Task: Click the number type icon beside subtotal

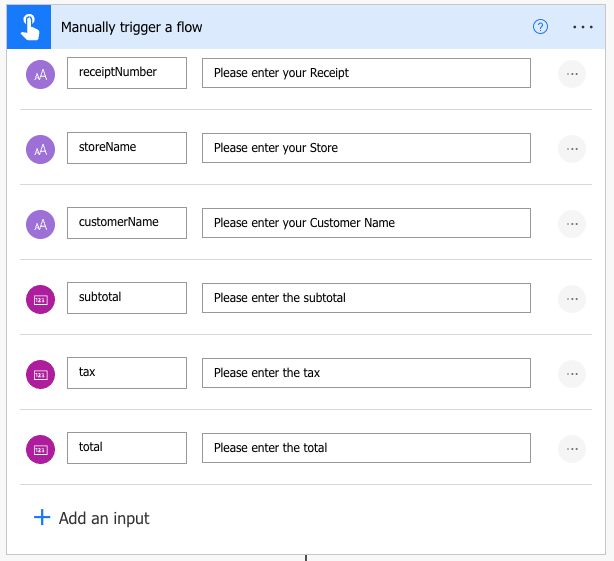Action: pyautogui.click(x=40, y=298)
